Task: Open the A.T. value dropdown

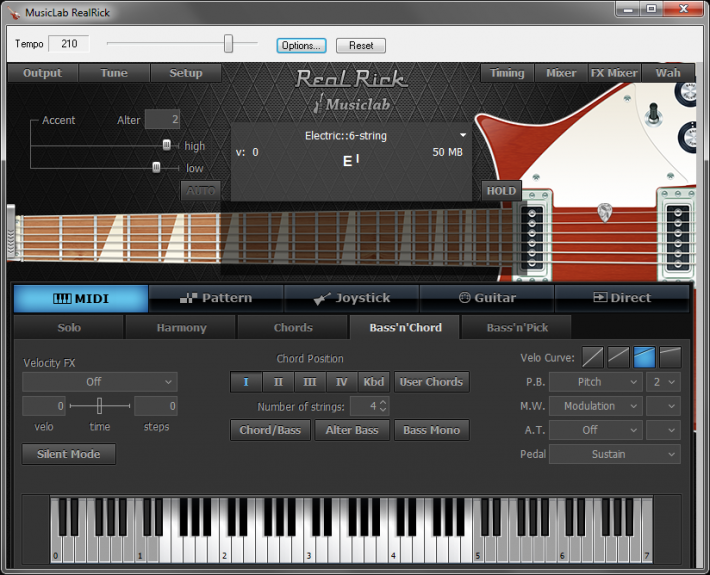Action: [x=663, y=430]
